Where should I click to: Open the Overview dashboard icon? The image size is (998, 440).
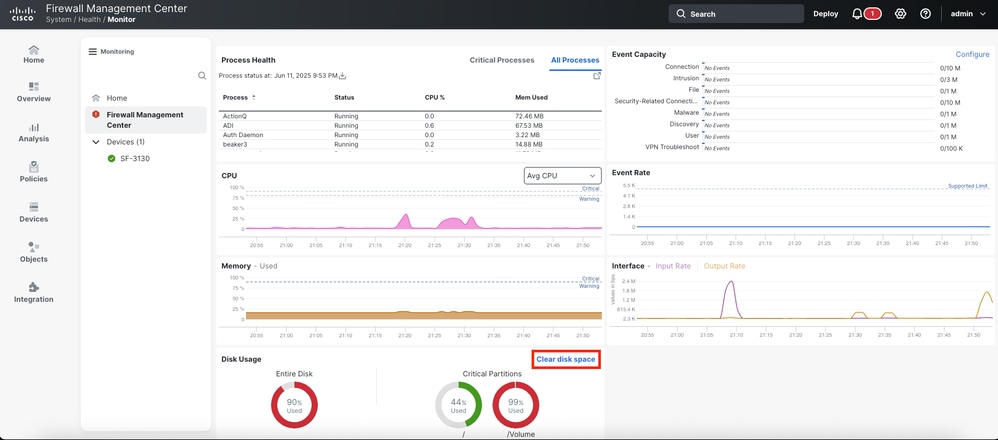coord(34,87)
